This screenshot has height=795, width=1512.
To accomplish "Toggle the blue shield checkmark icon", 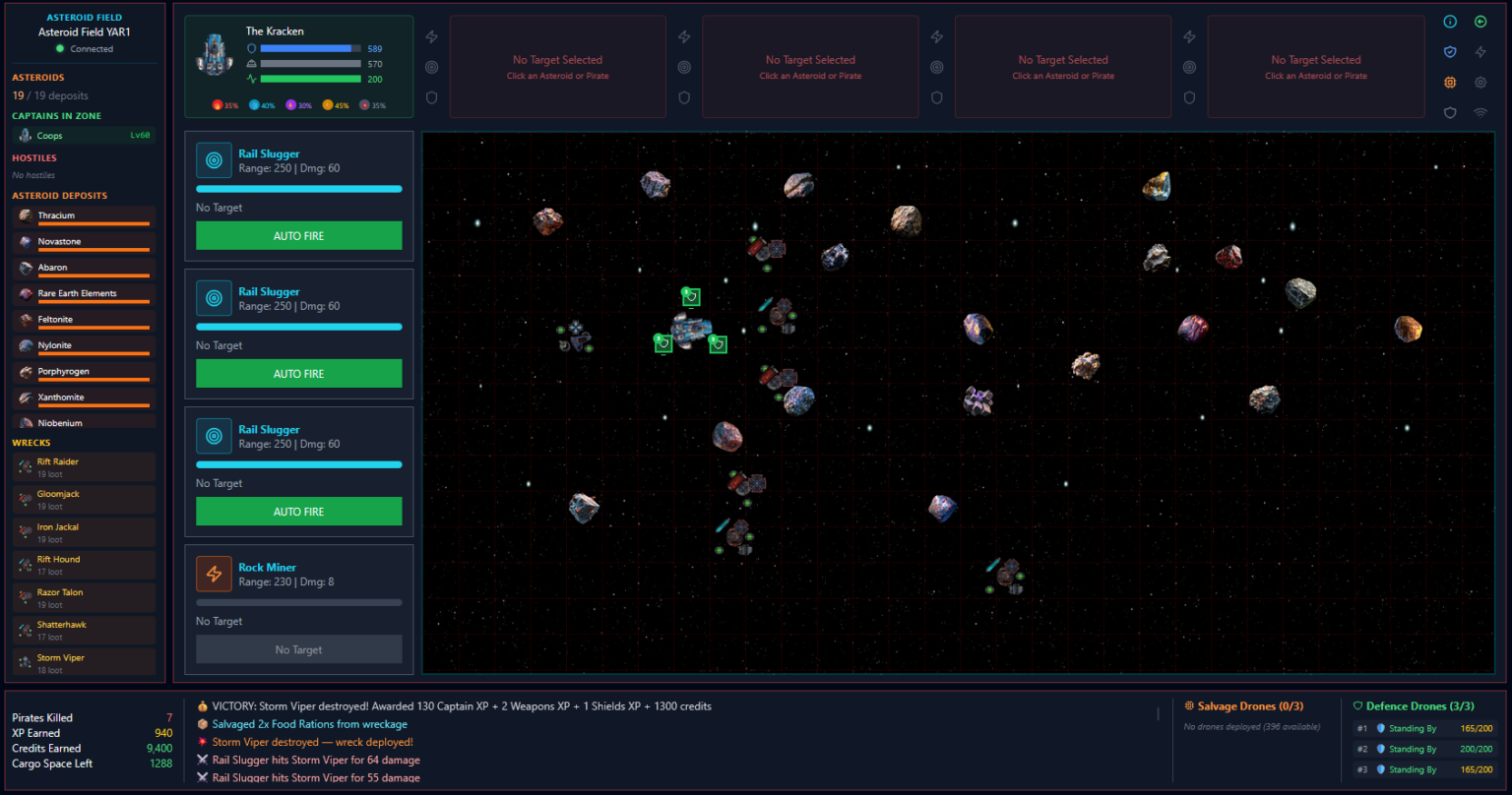I will click(x=1450, y=52).
